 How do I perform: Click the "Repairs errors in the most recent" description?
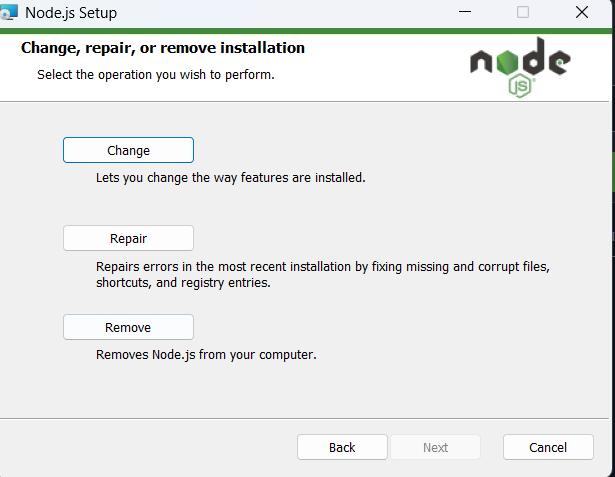(x=323, y=267)
